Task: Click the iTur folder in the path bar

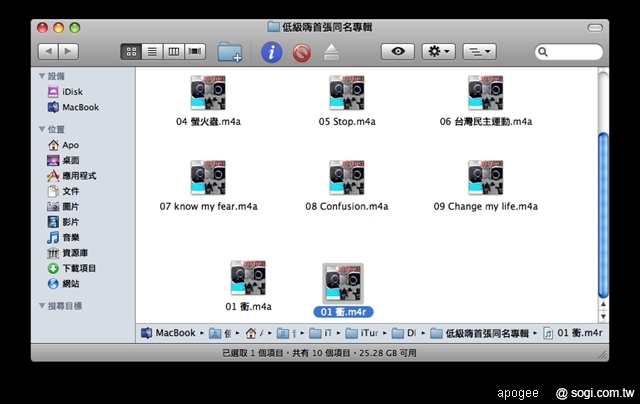Action: click(x=362, y=333)
